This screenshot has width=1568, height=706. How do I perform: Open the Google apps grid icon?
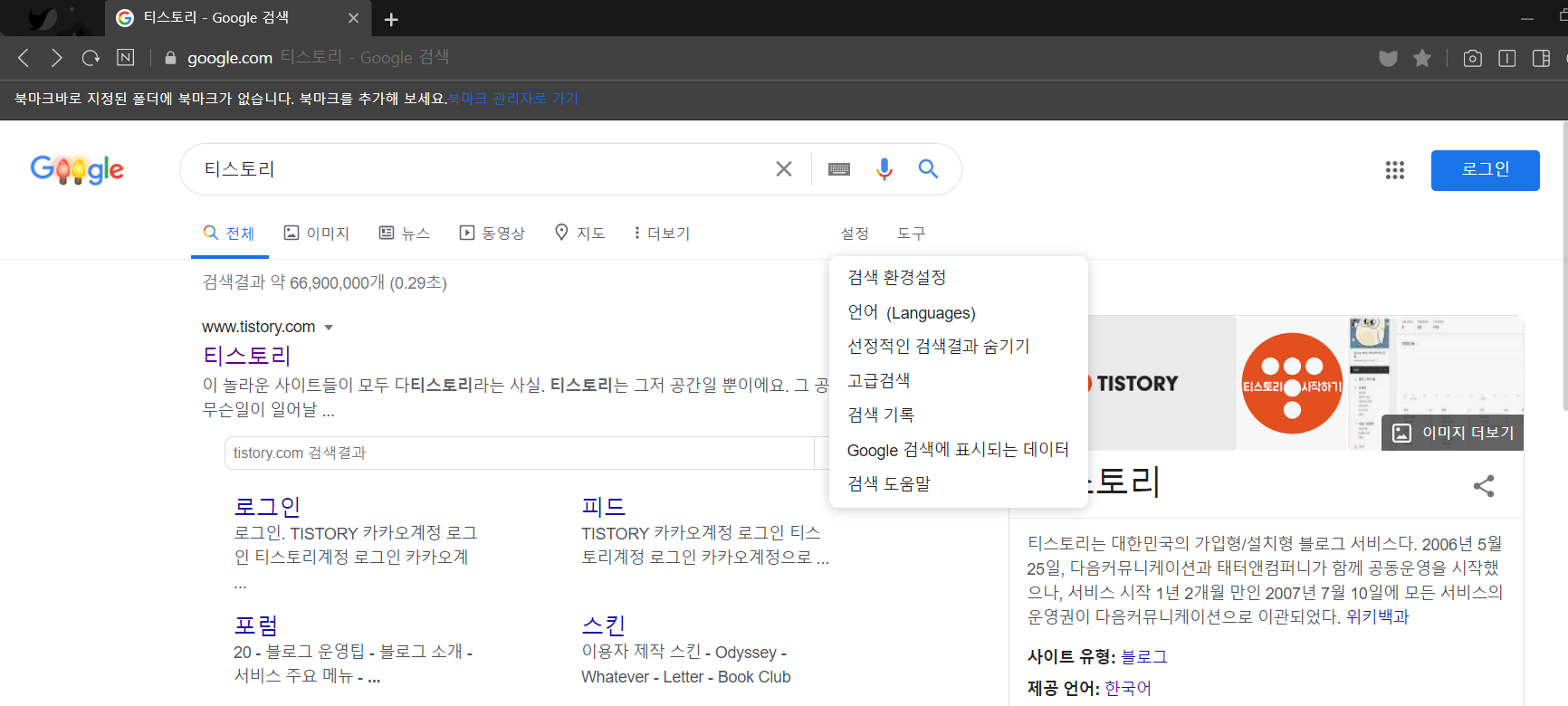coord(1395,170)
